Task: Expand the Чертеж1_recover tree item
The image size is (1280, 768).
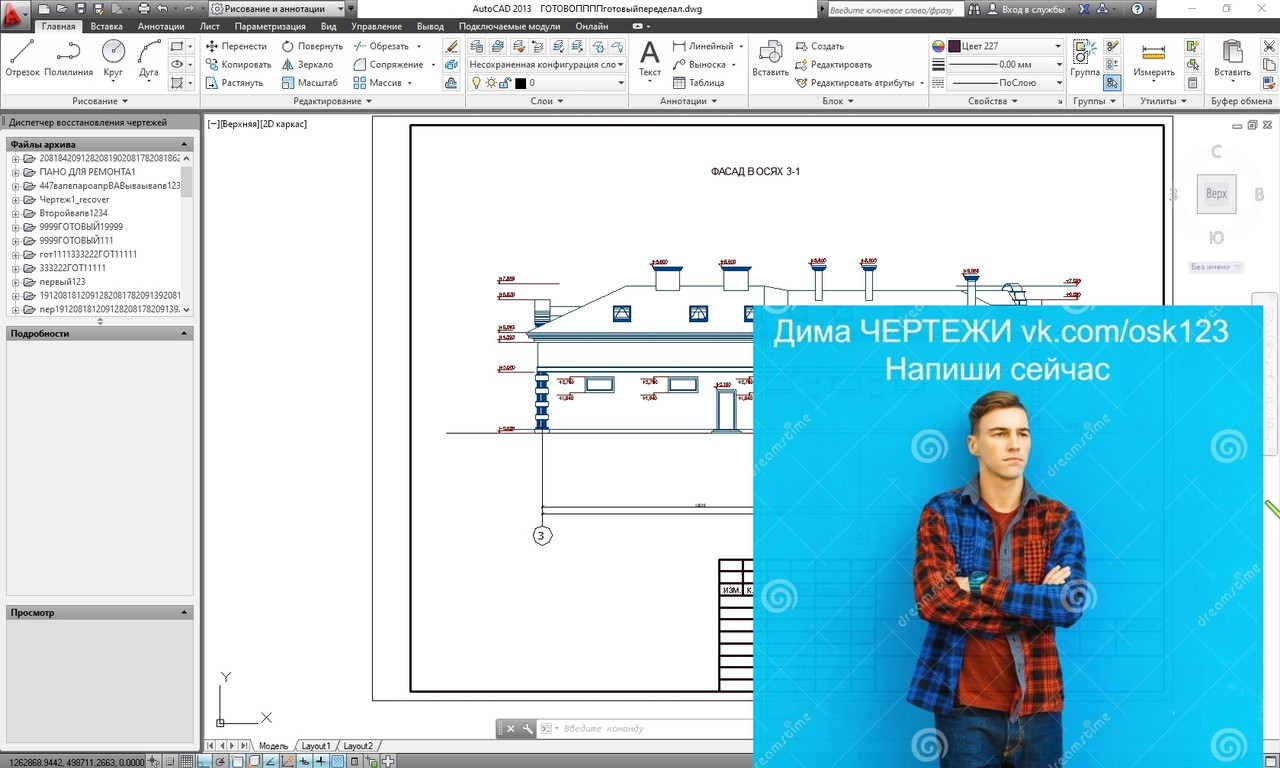Action: [16, 200]
